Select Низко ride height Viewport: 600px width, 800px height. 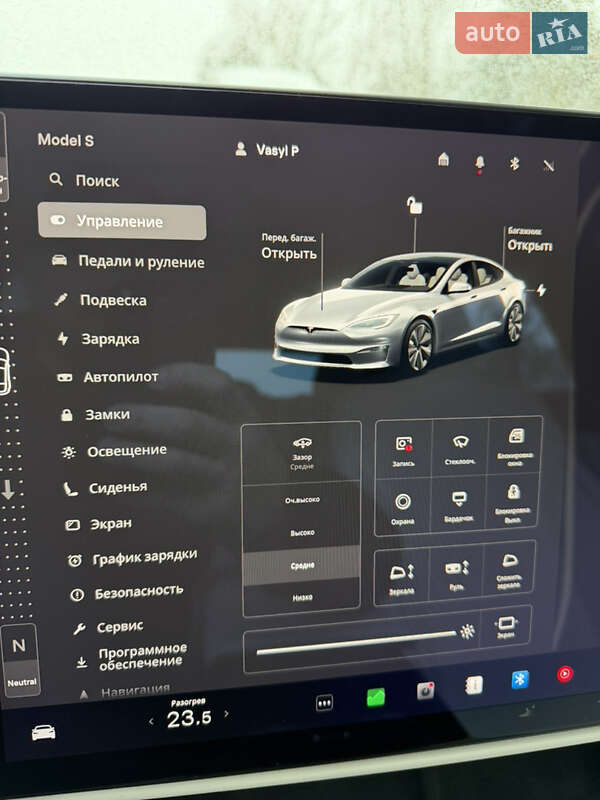pyautogui.click(x=302, y=597)
